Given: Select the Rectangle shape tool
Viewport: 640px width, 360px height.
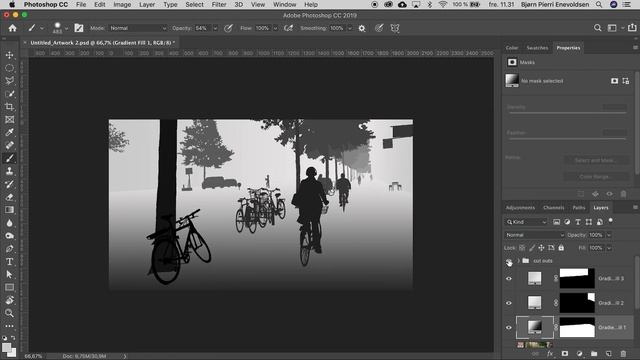Looking at the screenshot, I should [x=9, y=287].
